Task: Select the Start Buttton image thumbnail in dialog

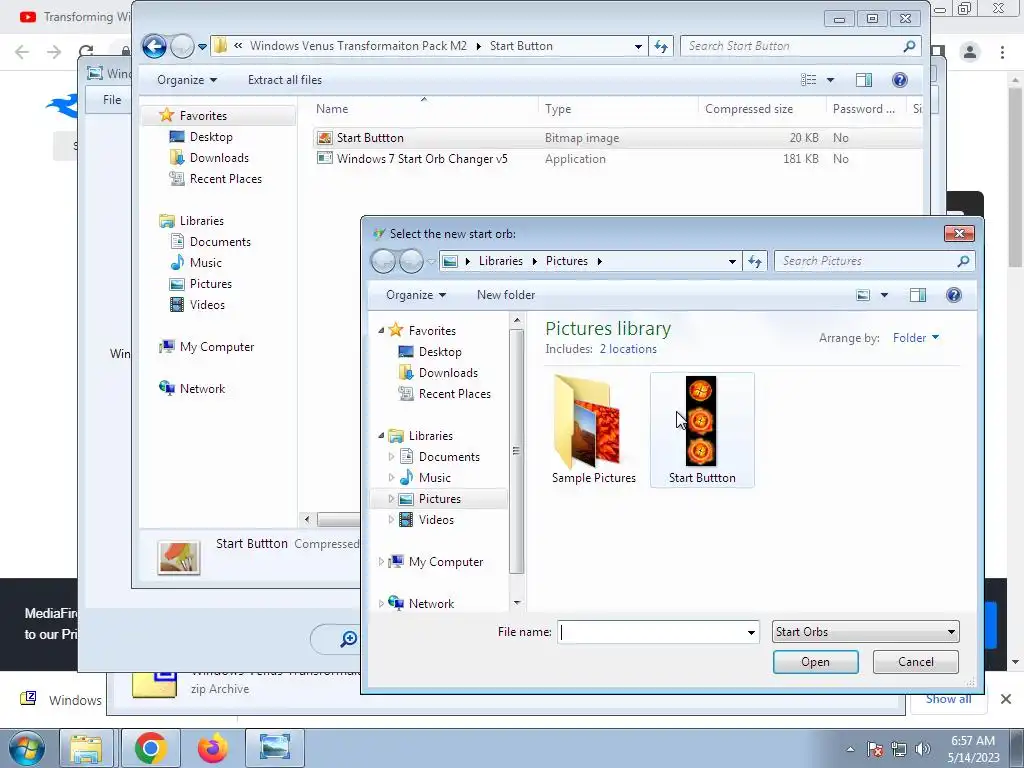Action: coord(701,430)
